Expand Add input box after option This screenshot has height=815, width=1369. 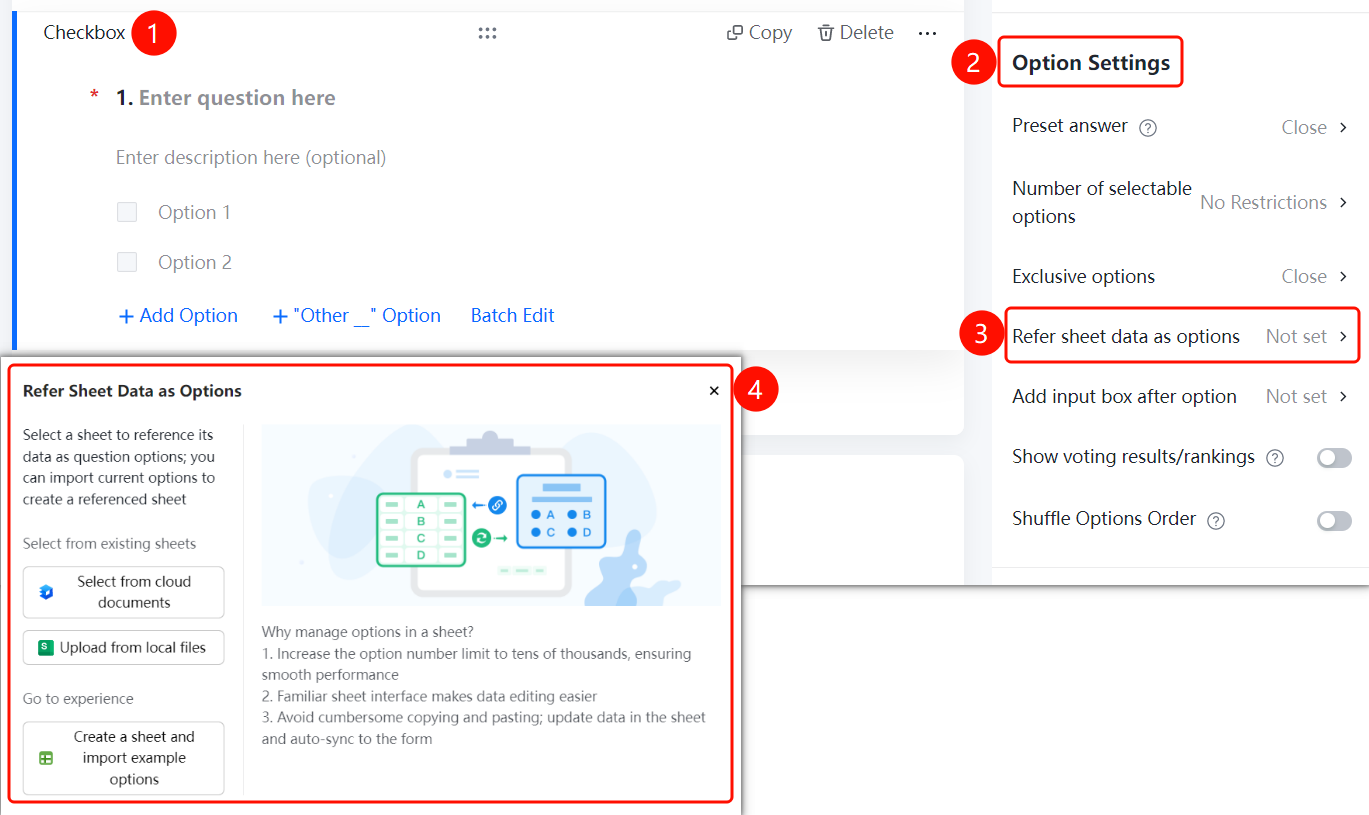(x=1180, y=396)
